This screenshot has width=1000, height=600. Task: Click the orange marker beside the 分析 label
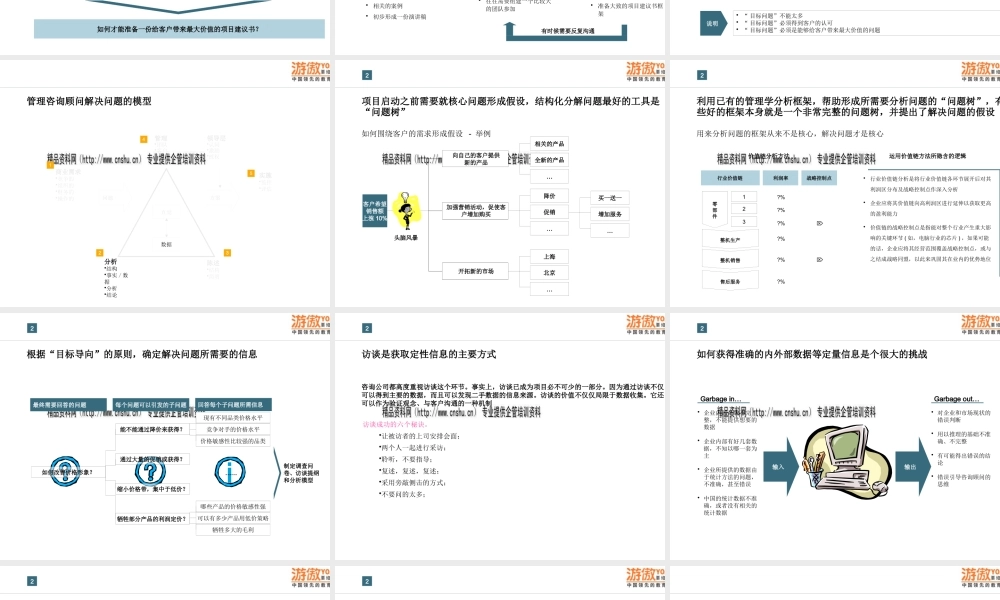click(99, 253)
